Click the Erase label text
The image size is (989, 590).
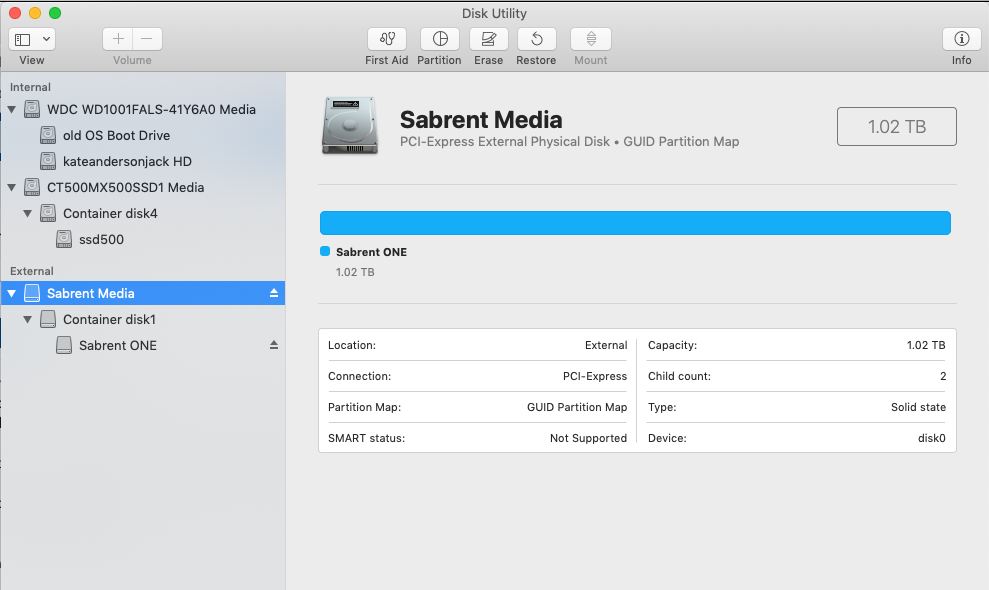pyautogui.click(x=489, y=60)
